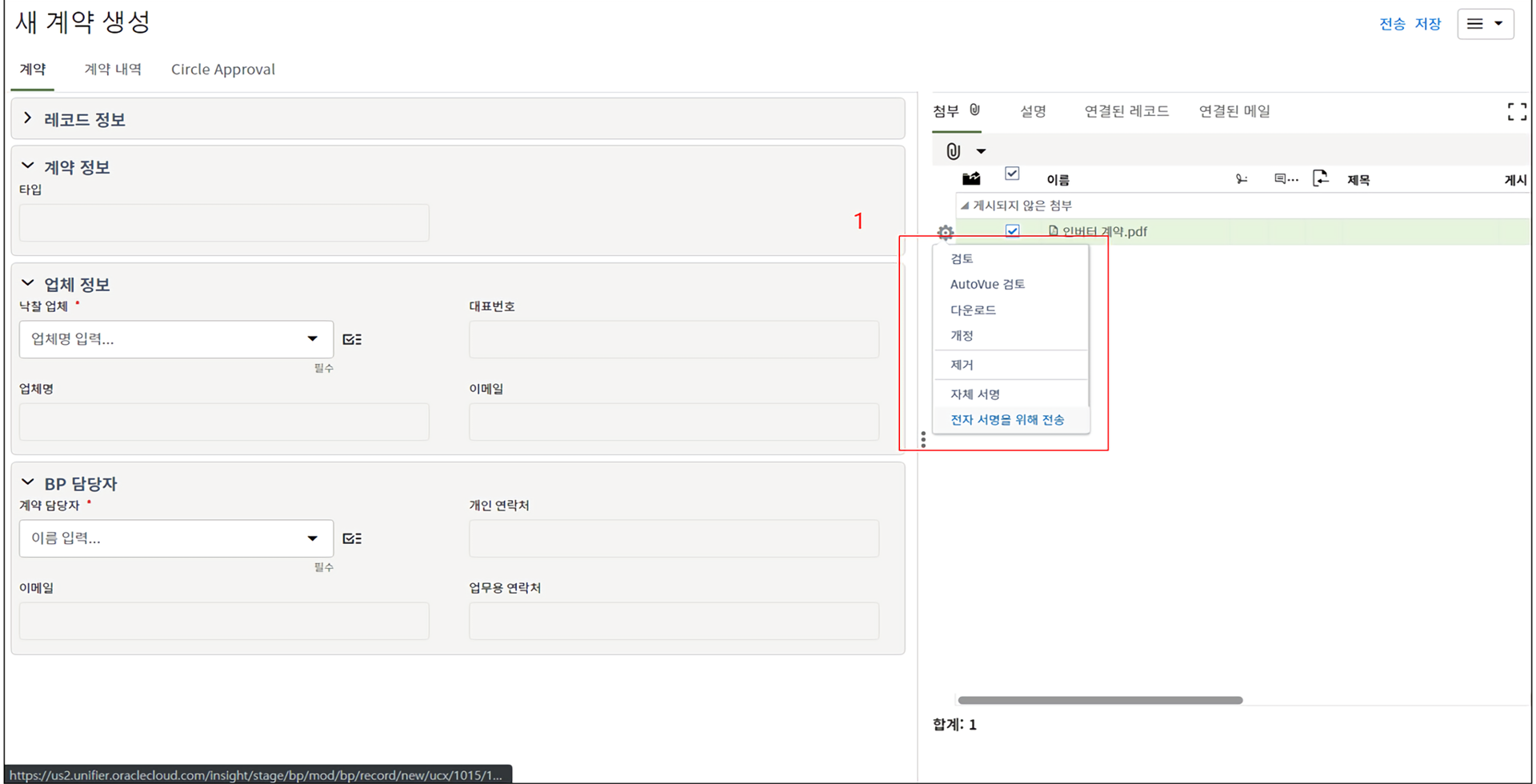1536x784 pixels.
Task: Click the attachment list horizontal scrollbar
Action: point(1100,700)
